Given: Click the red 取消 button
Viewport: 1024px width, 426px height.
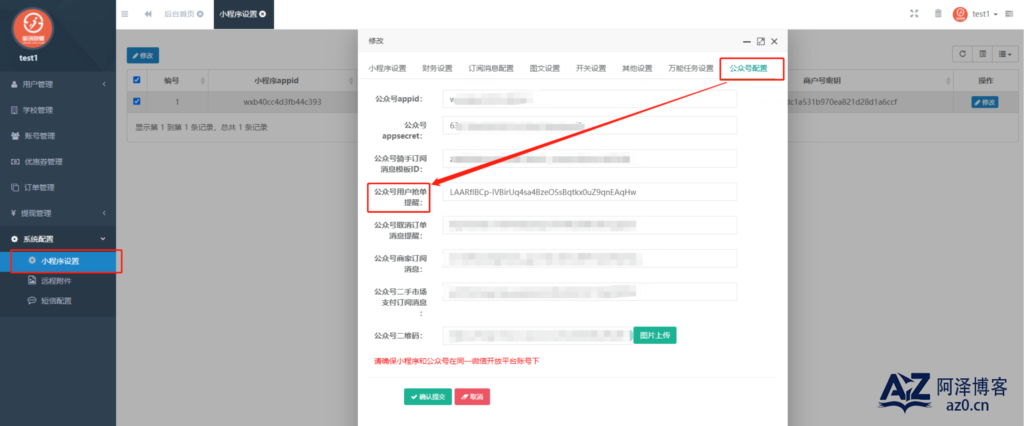Looking at the screenshot, I should pyautogui.click(x=472, y=397).
